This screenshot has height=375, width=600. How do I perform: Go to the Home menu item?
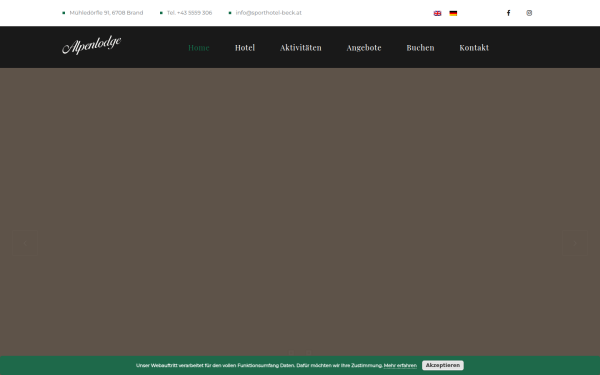pyautogui.click(x=199, y=47)
